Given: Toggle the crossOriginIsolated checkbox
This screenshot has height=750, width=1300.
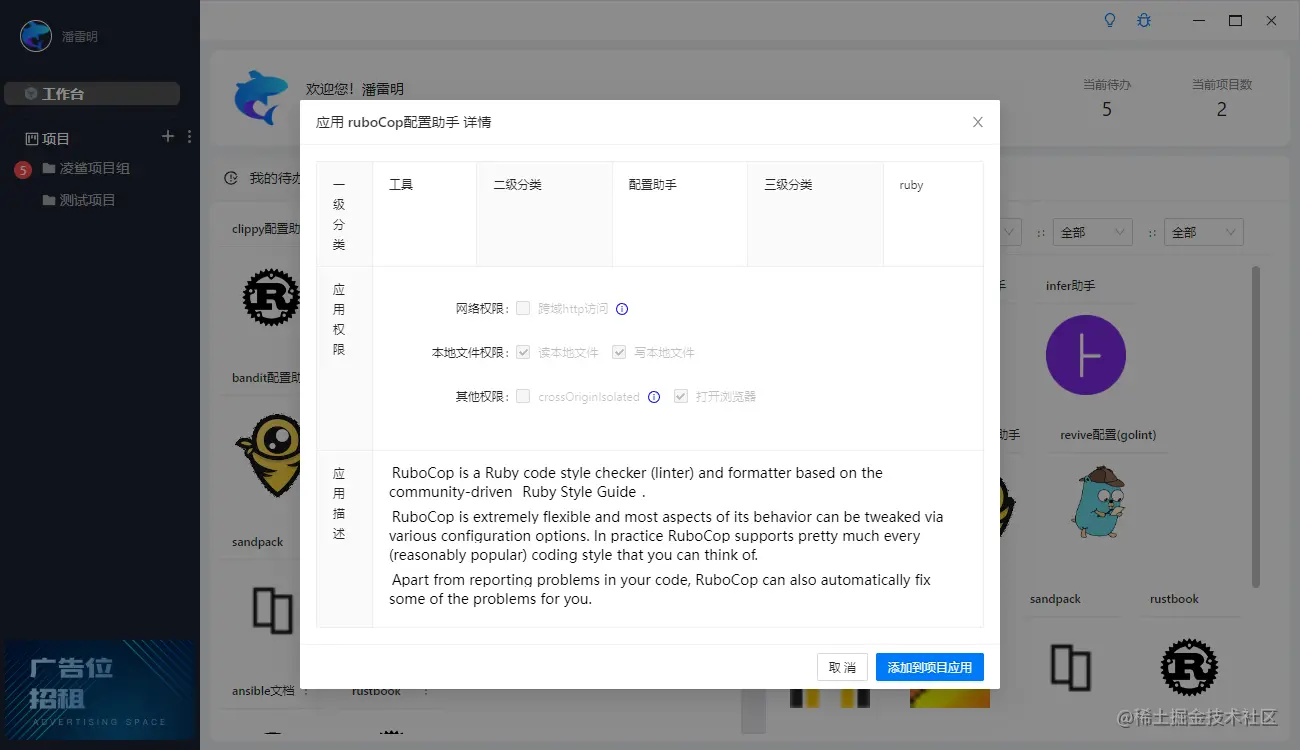Looking at the screenshot, I should pos(523,396).
